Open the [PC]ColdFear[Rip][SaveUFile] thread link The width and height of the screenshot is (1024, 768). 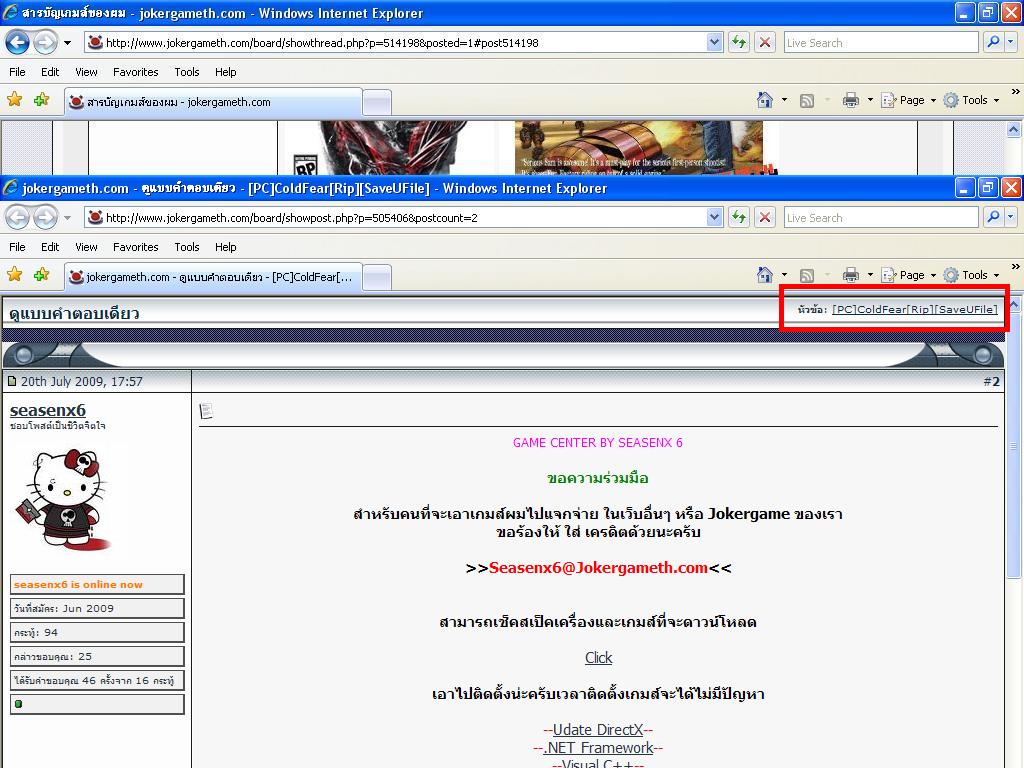(914, 310)
